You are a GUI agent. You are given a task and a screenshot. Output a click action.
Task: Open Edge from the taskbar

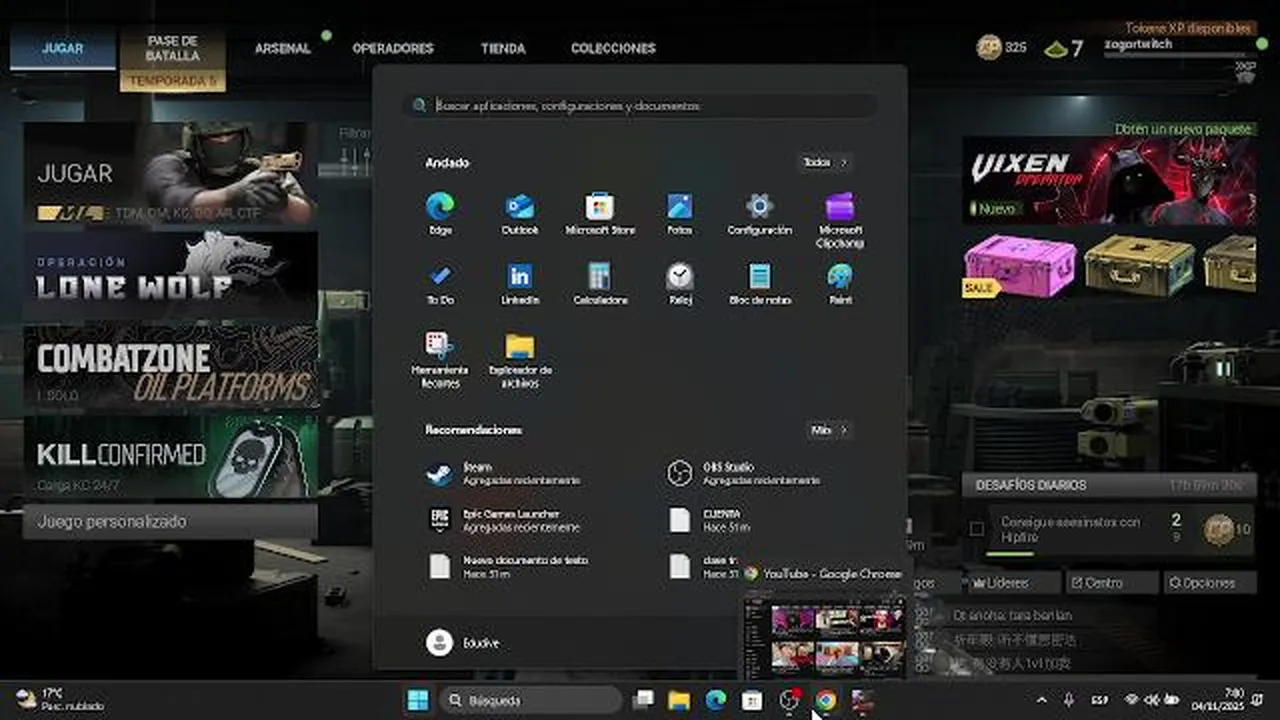click(715, 700)
